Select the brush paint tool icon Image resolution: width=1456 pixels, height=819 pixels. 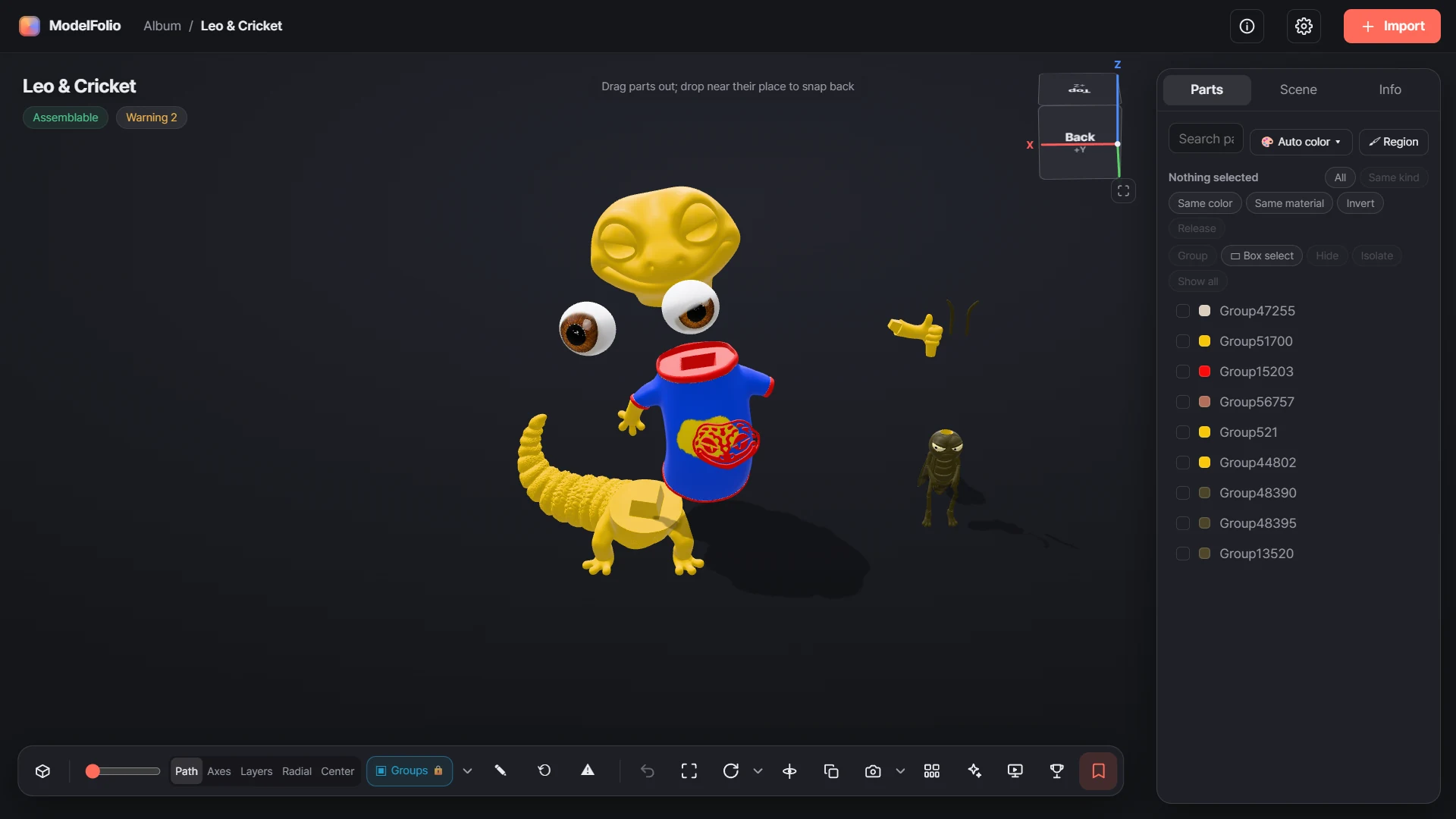pyautogui.click(x=500, y=771)
